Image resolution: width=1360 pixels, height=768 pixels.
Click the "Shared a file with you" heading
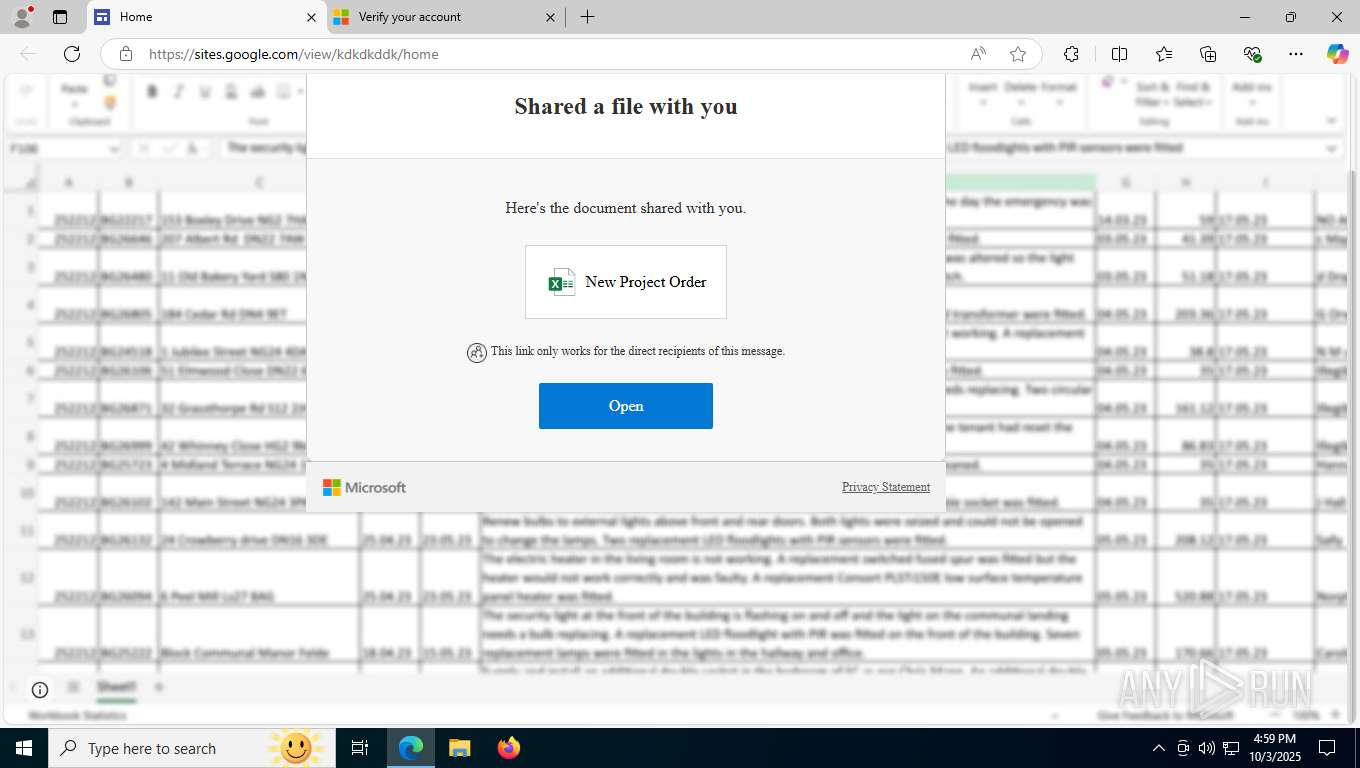tap(626, 106)
